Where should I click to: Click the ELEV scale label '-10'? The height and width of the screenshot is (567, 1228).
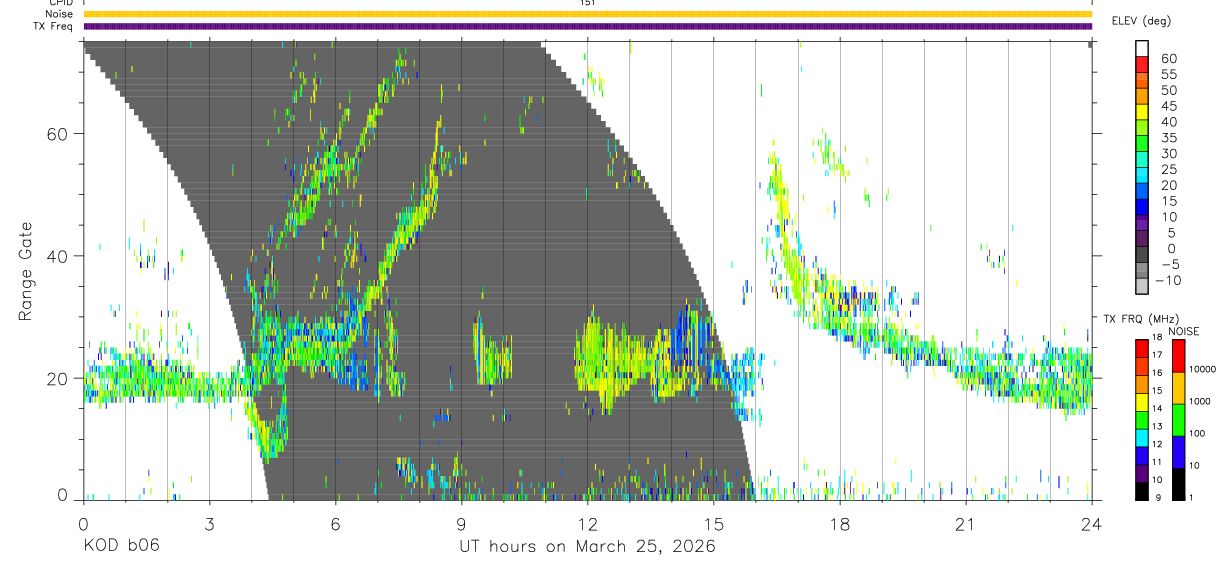(x=1166, y=280)
